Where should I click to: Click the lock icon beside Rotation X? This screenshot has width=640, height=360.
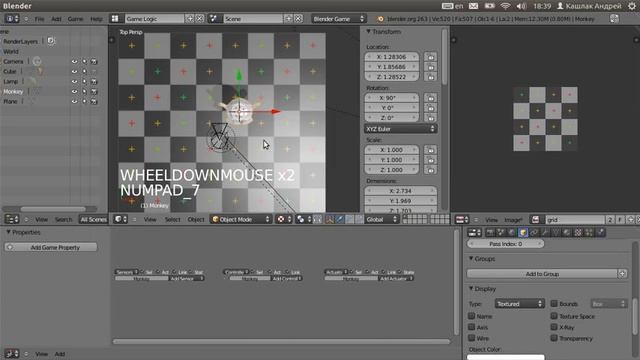pos(430,98)
